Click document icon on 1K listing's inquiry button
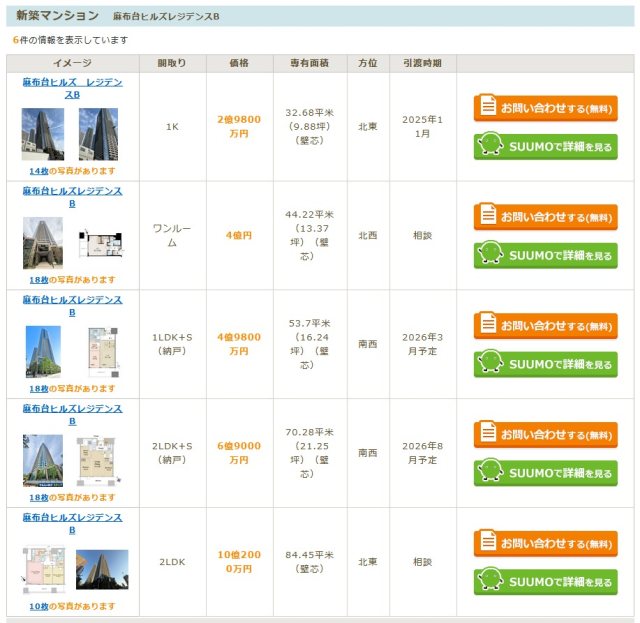 (x=487, y=107)
